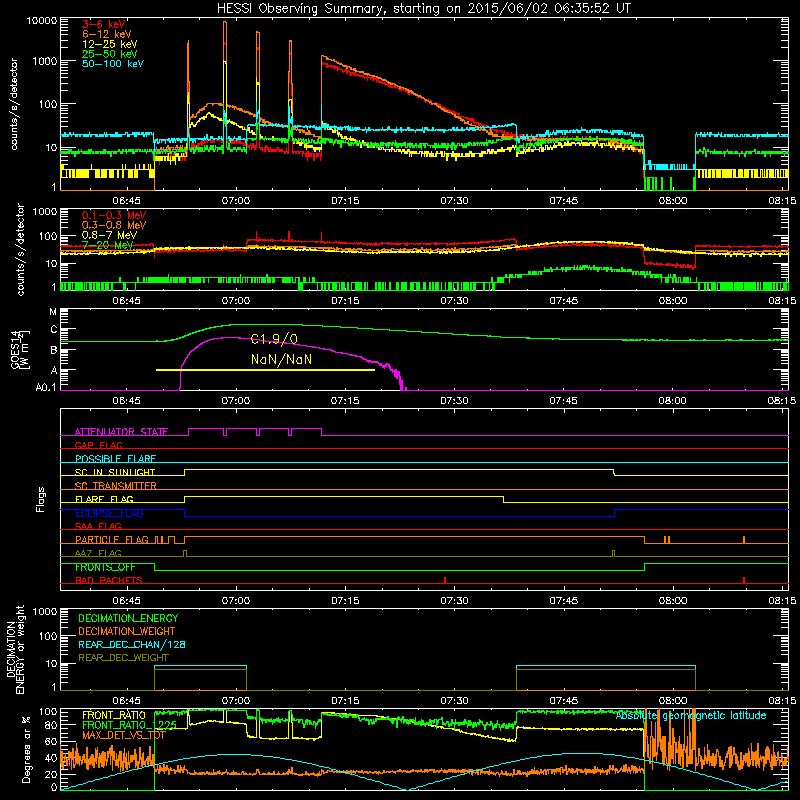Click the Flags panel axis label
The image size is (800, 800).
coord(41,499)
